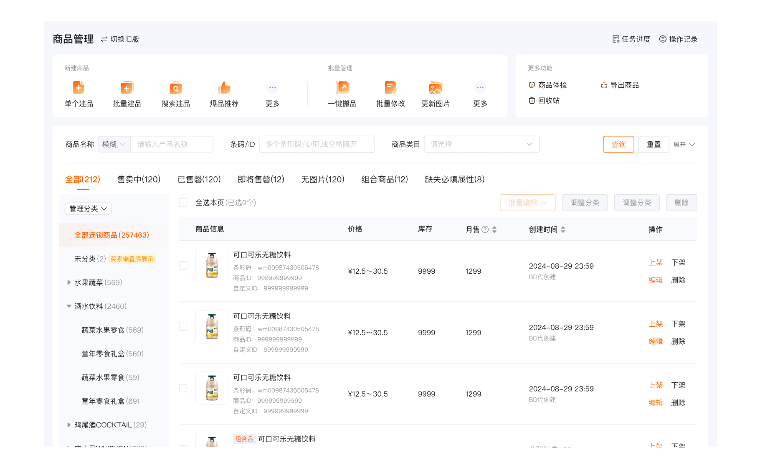Screen dimensions: 760x468
Task: Click the 重置 reset button
Action: pos(653,144)
